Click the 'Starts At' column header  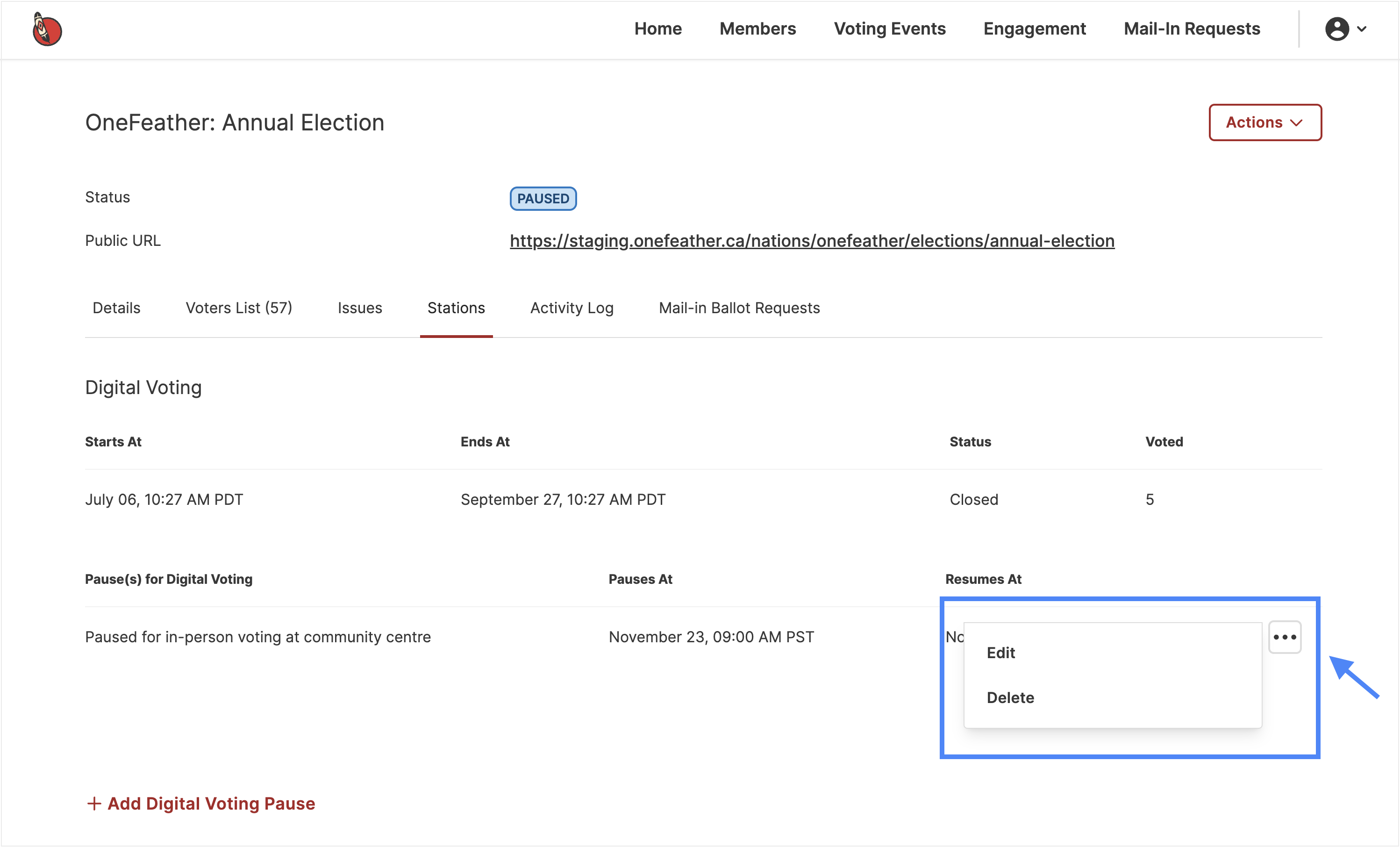click(x=113, y=442)
